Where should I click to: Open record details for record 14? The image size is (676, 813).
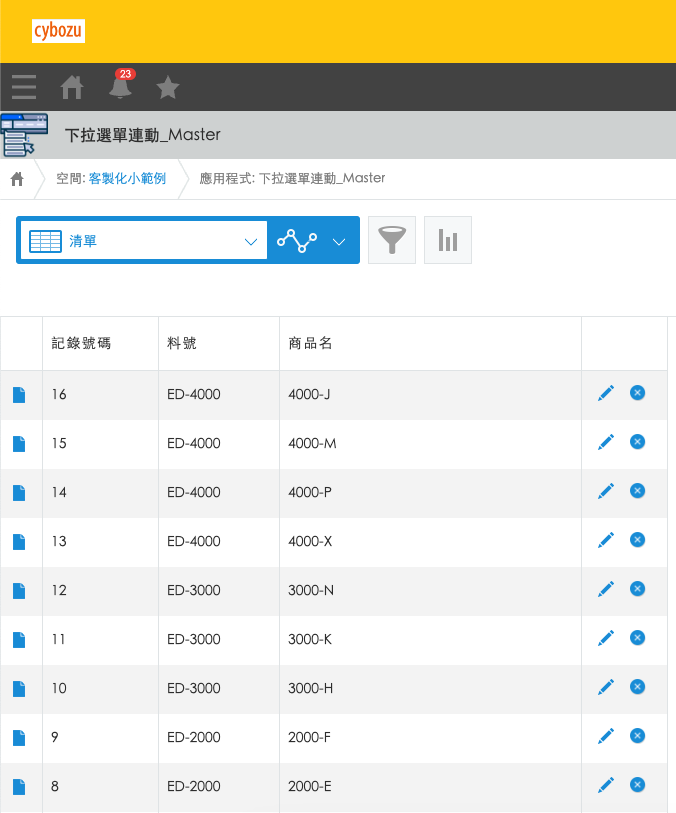[x=19, y=493]
